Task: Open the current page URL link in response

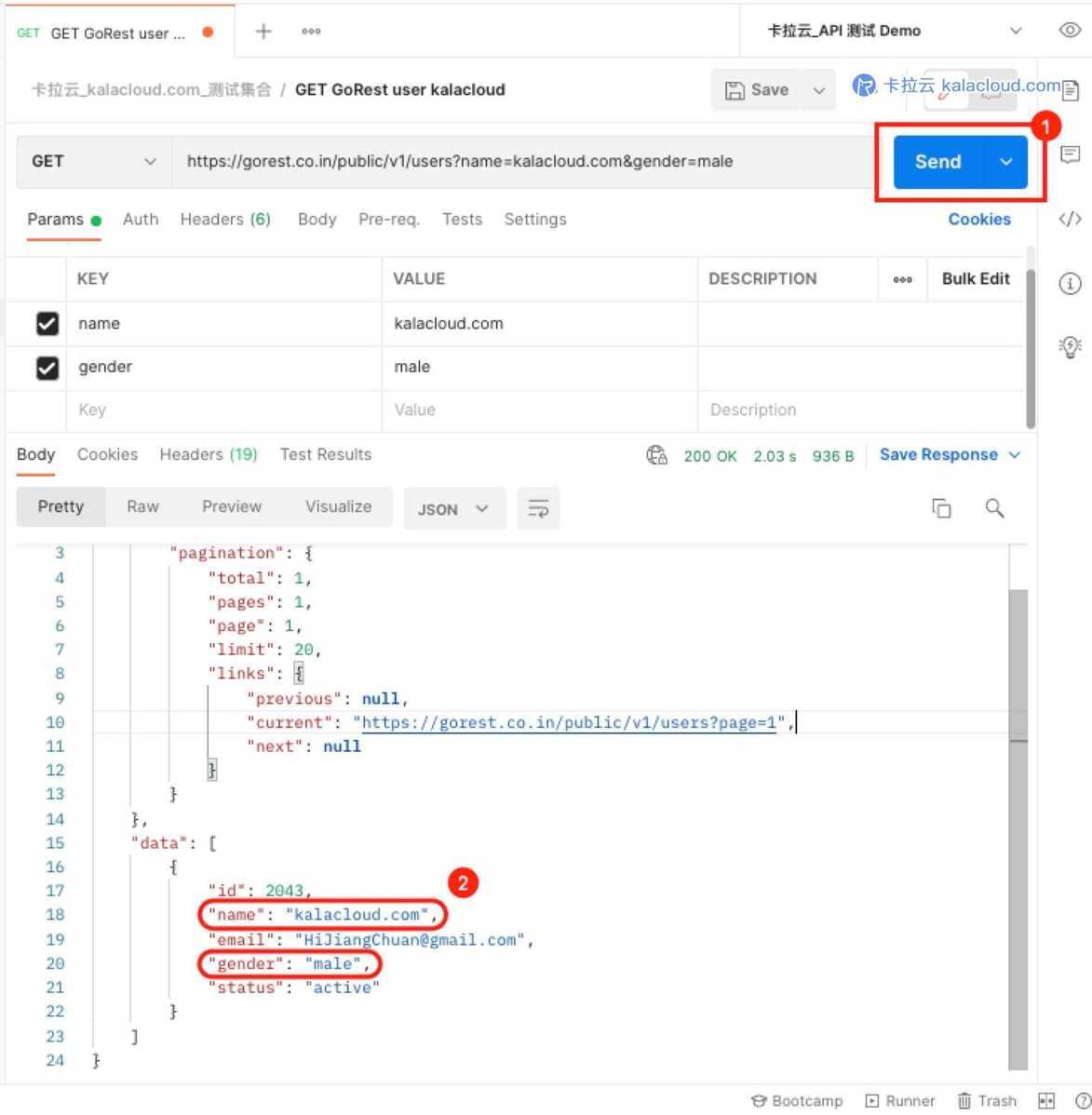Action: [569, 722]
